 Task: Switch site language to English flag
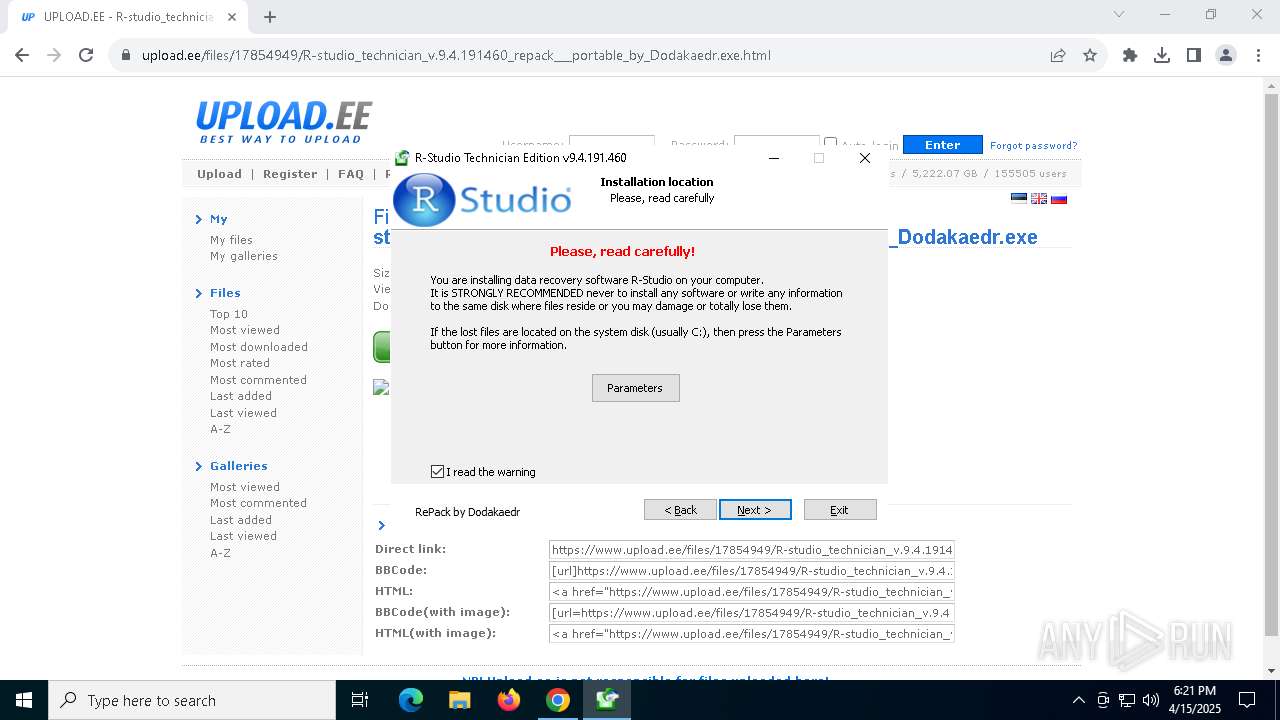click(x=1039, y=198)
